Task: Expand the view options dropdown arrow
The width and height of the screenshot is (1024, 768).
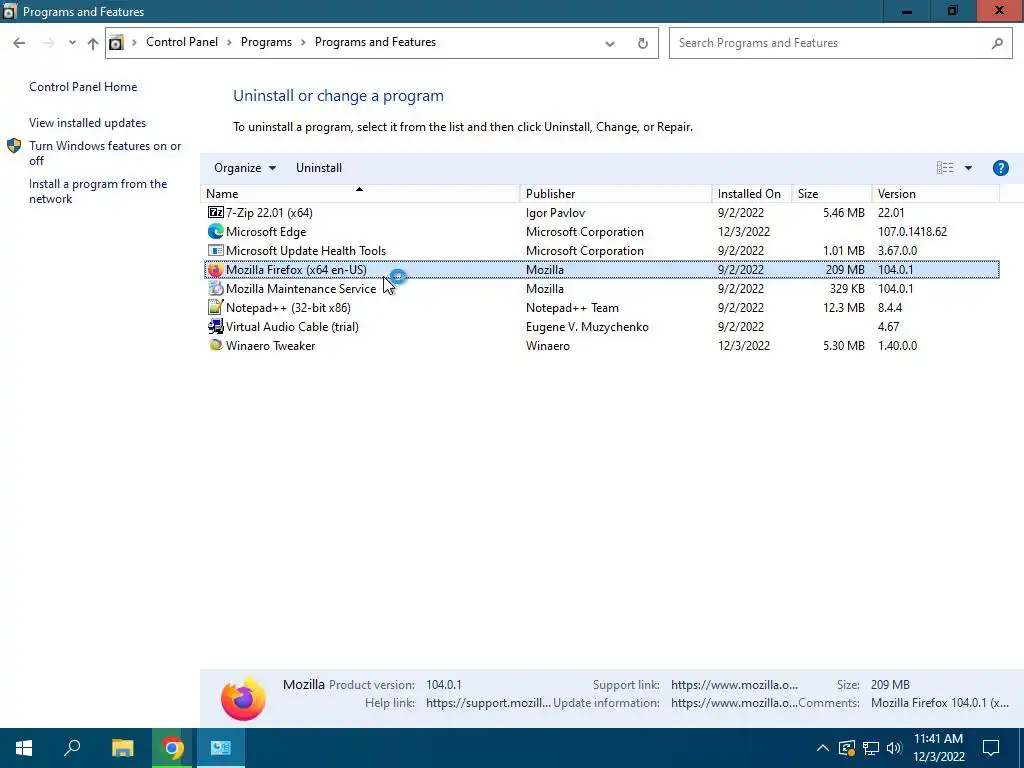Action: [x=968, y=168]
